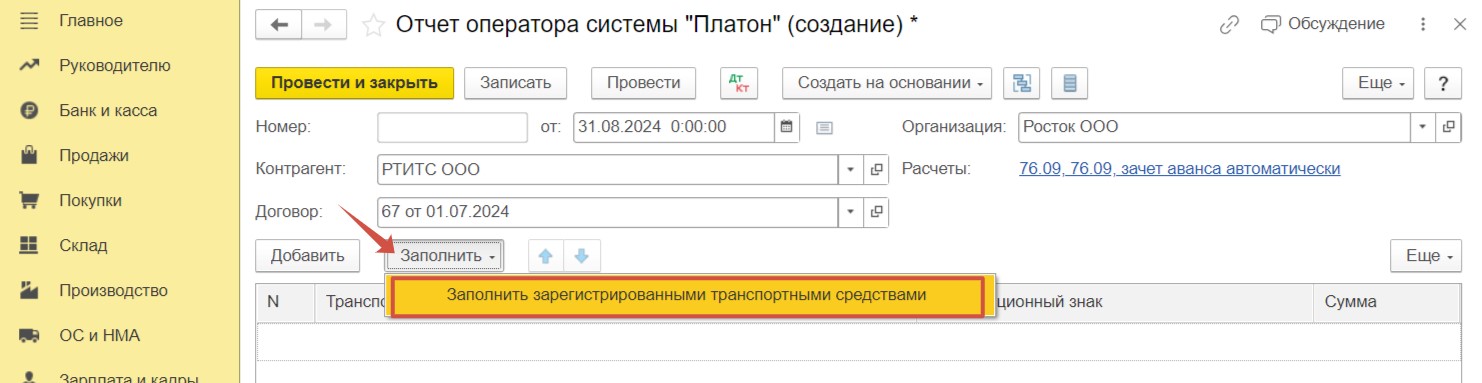Viewport: 1482px width, 383px height.
Task: Select Заполнить зарегистрированными транспортными средствами
Action: click(x=687, y=296)
